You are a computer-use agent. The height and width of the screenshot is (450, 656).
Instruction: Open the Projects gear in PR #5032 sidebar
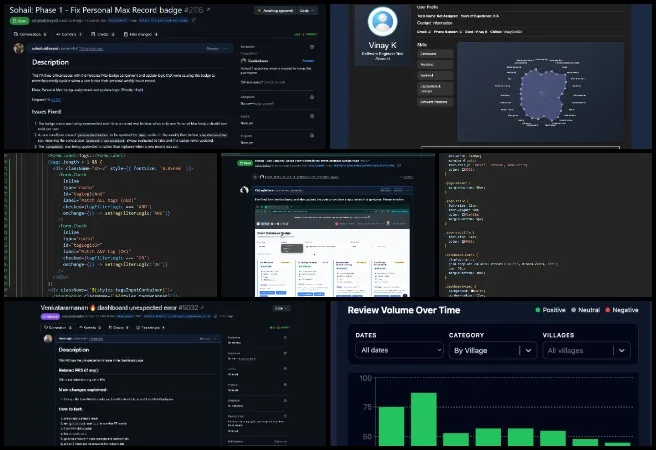pos(285,385)
